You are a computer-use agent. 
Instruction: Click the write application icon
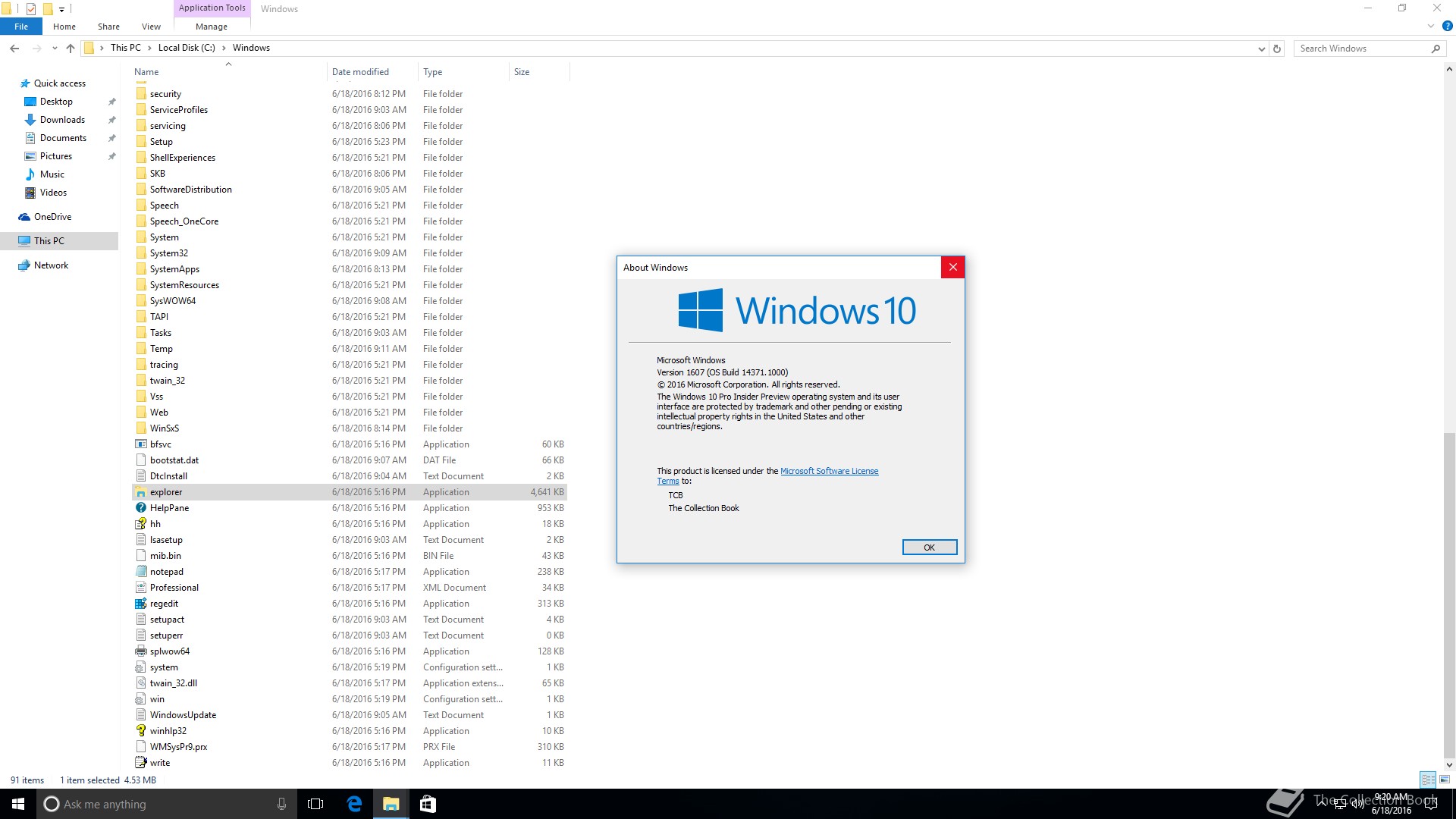click(x=141, y=763)
